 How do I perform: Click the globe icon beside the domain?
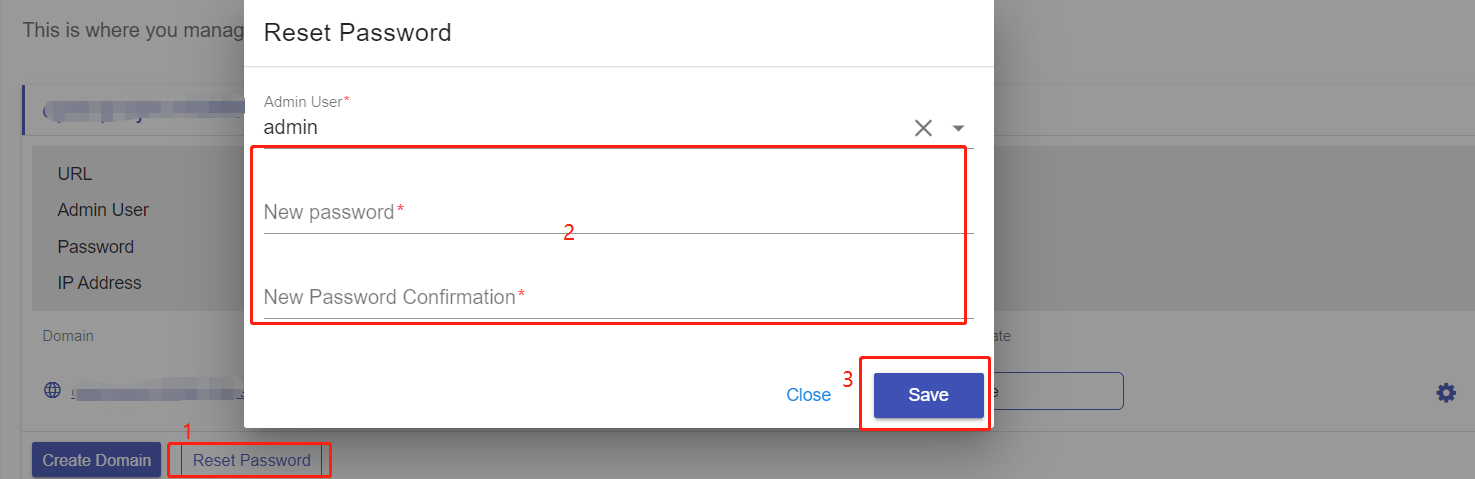click(53, 390)
